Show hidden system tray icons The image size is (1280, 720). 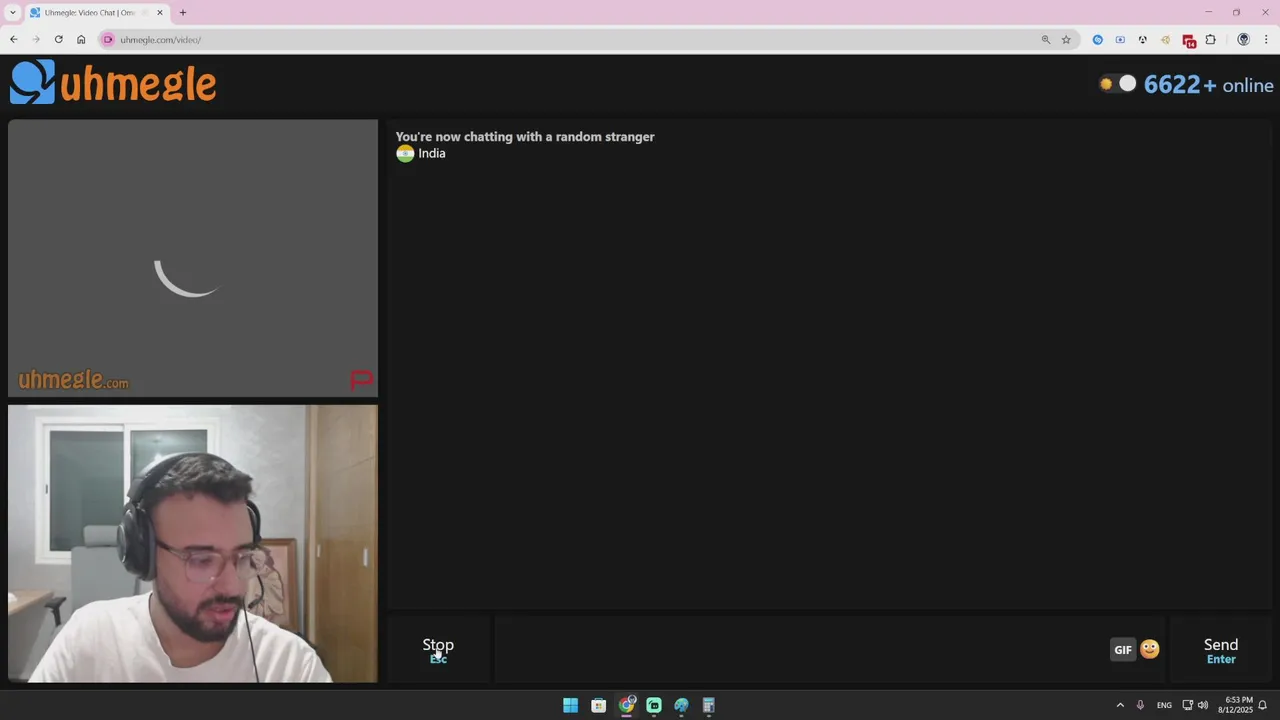1120,705
